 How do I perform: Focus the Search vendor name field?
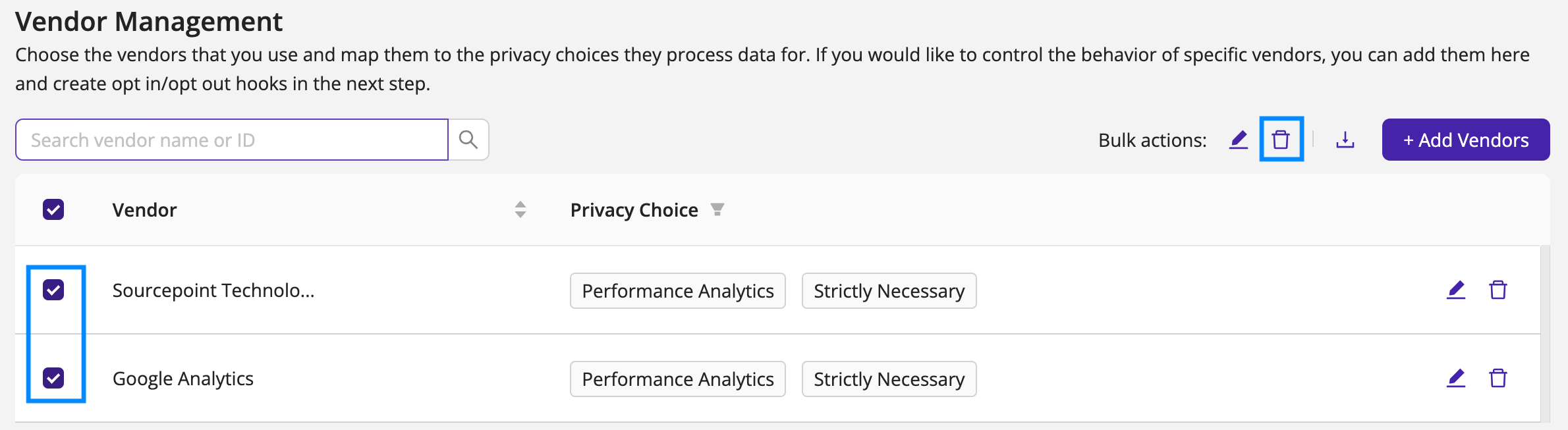pos(232,140)
